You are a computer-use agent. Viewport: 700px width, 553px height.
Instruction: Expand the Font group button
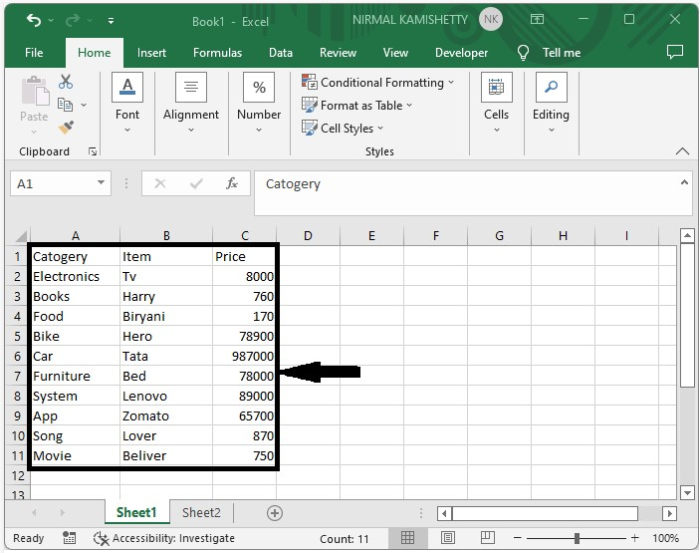127,103
